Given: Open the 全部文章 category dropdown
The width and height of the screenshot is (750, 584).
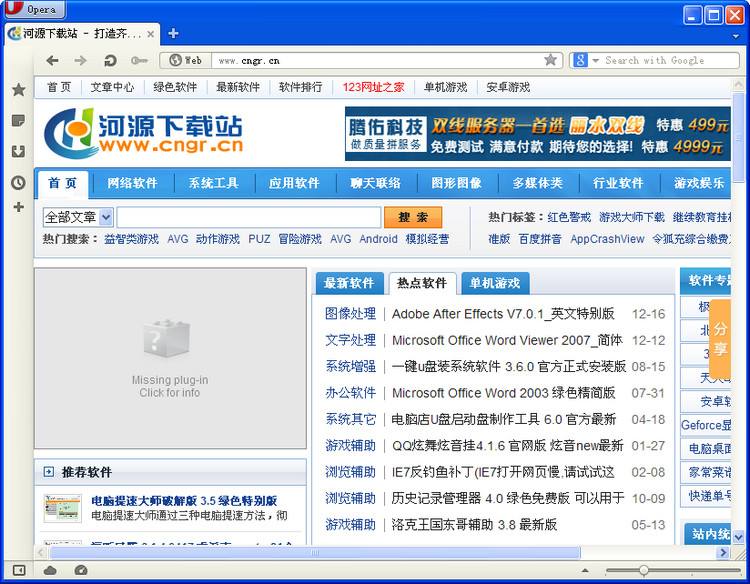Looking at the screenshot, I should pos(78,217).
